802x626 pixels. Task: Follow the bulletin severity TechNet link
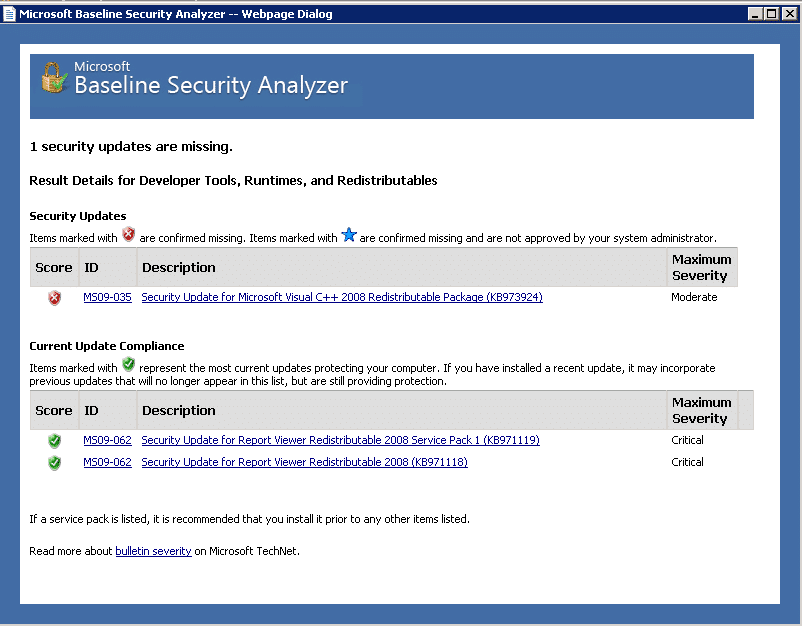(x=153, y=551)
